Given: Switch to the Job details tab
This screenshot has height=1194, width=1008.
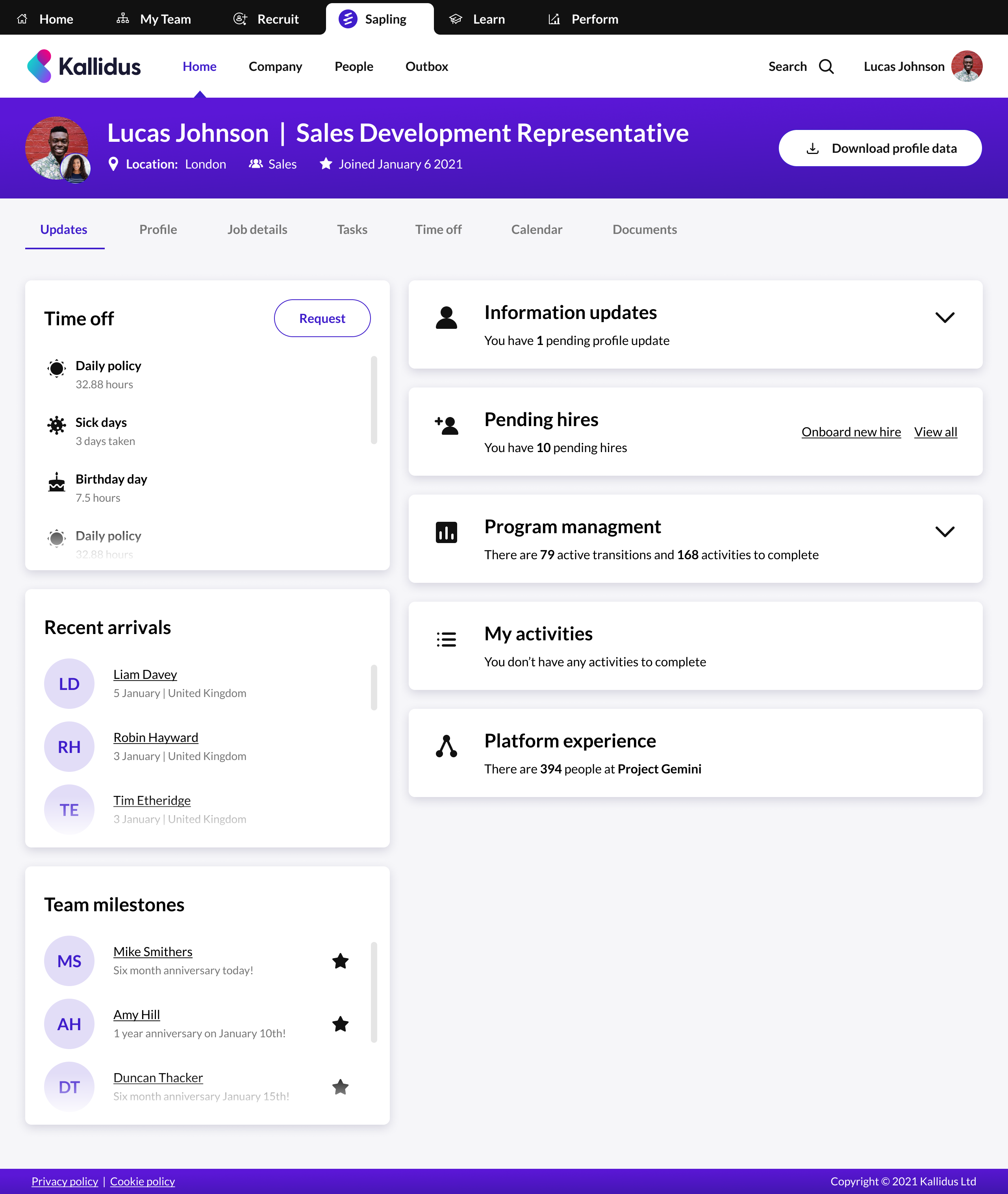Looking at the screenshot, I should (257, 229).
